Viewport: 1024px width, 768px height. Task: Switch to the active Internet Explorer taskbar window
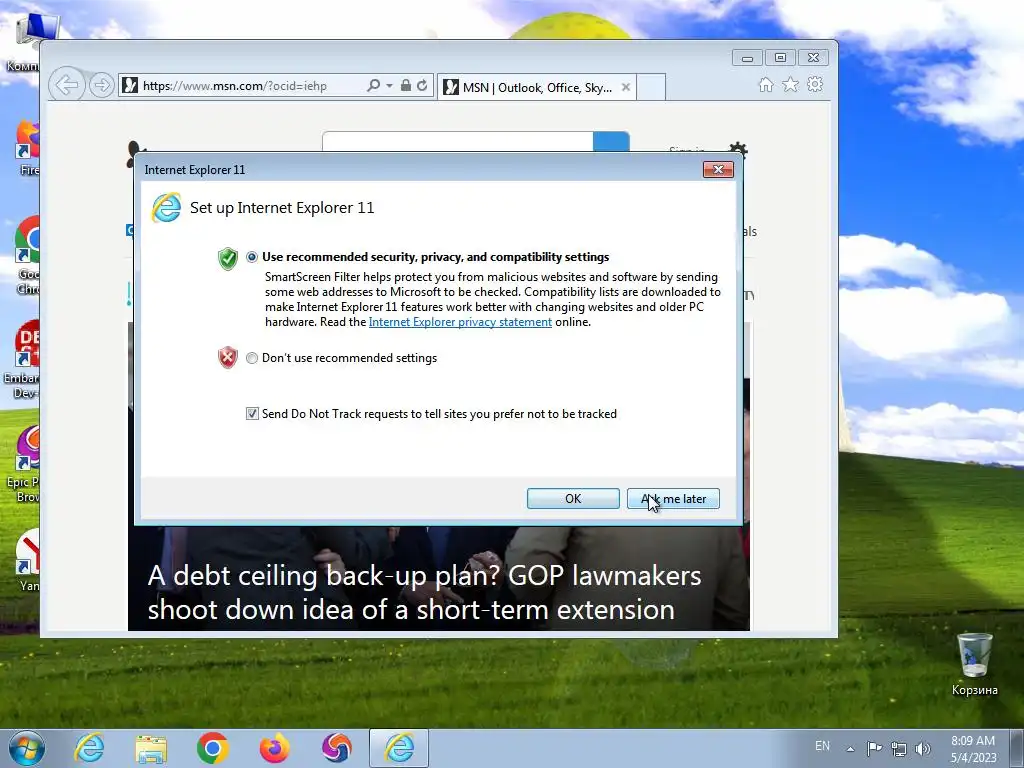399,748
